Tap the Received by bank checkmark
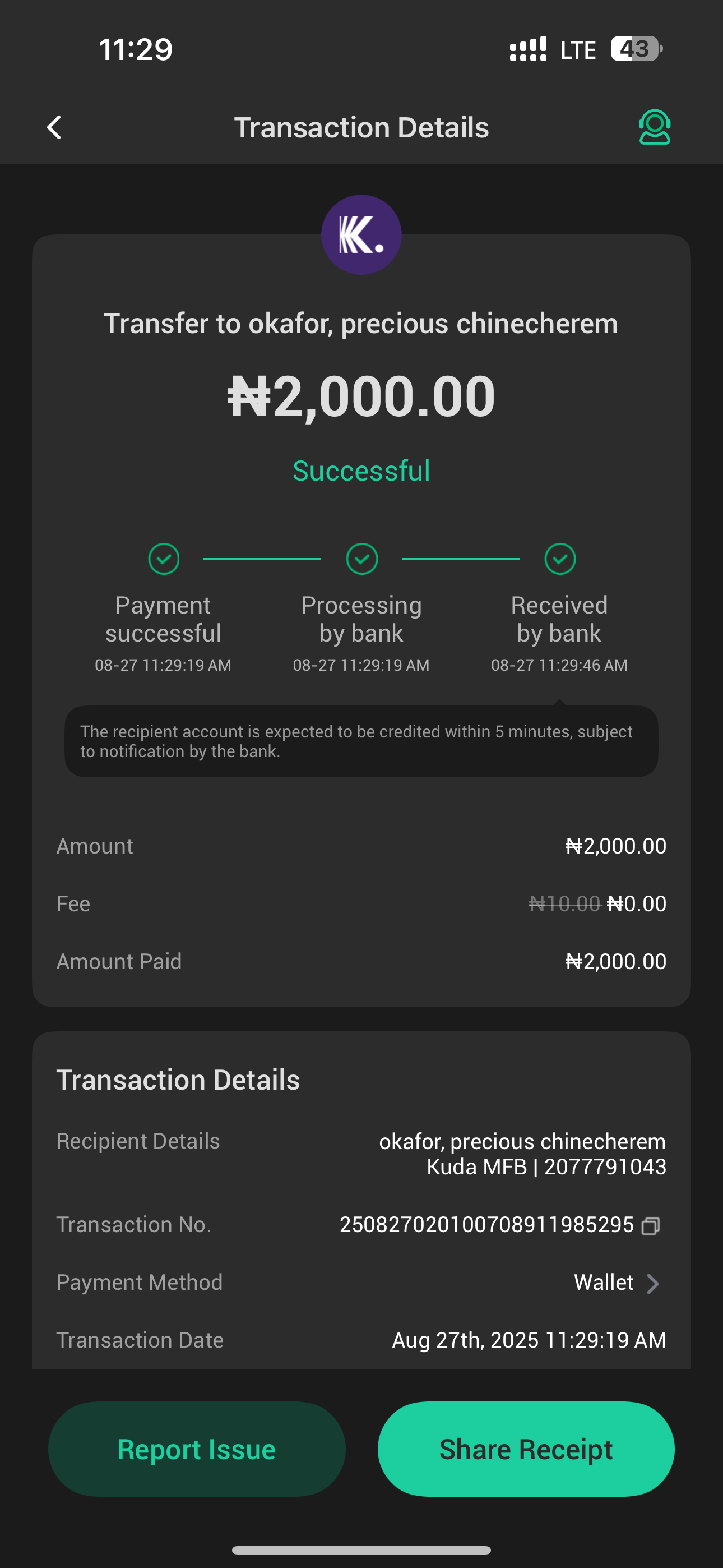Viewport: 723px width, 1568px height. point(560,559)
